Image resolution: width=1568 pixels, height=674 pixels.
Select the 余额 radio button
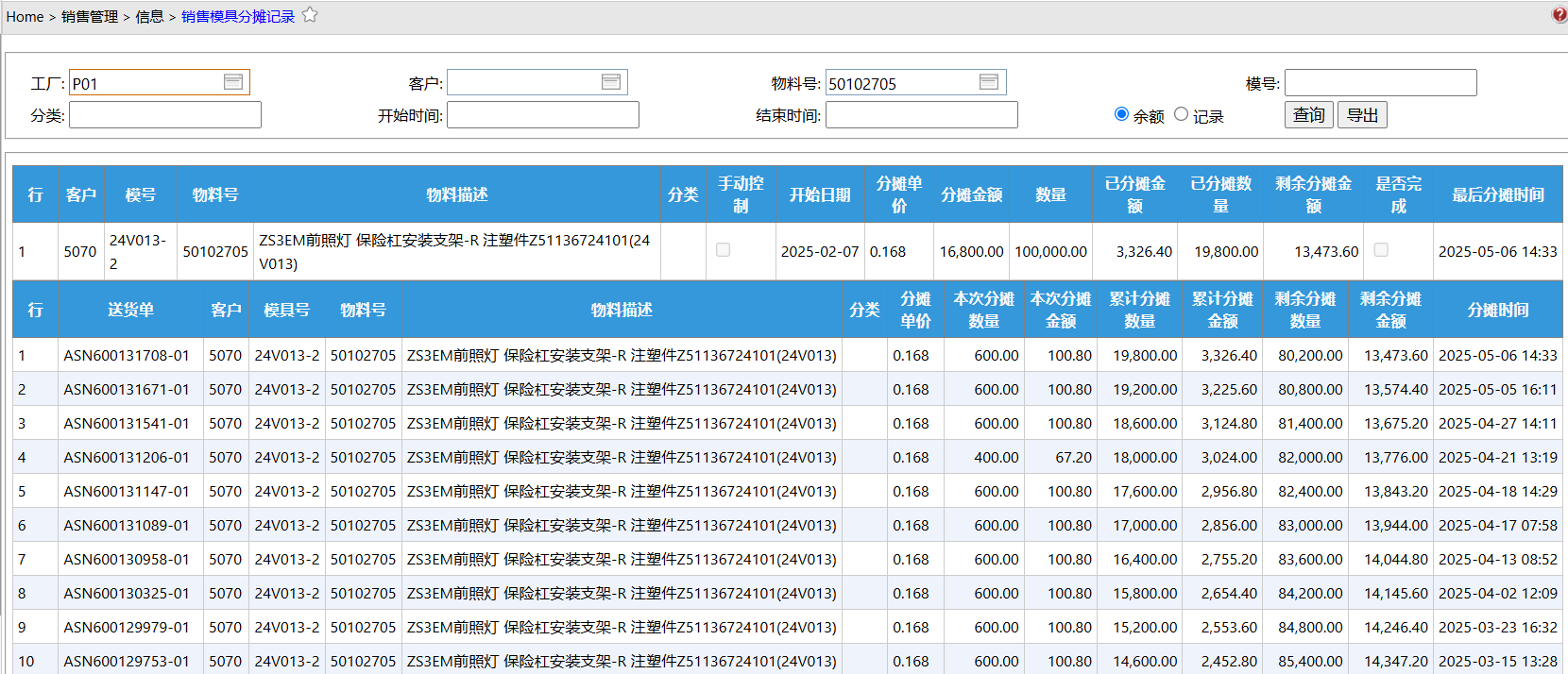1121,114
